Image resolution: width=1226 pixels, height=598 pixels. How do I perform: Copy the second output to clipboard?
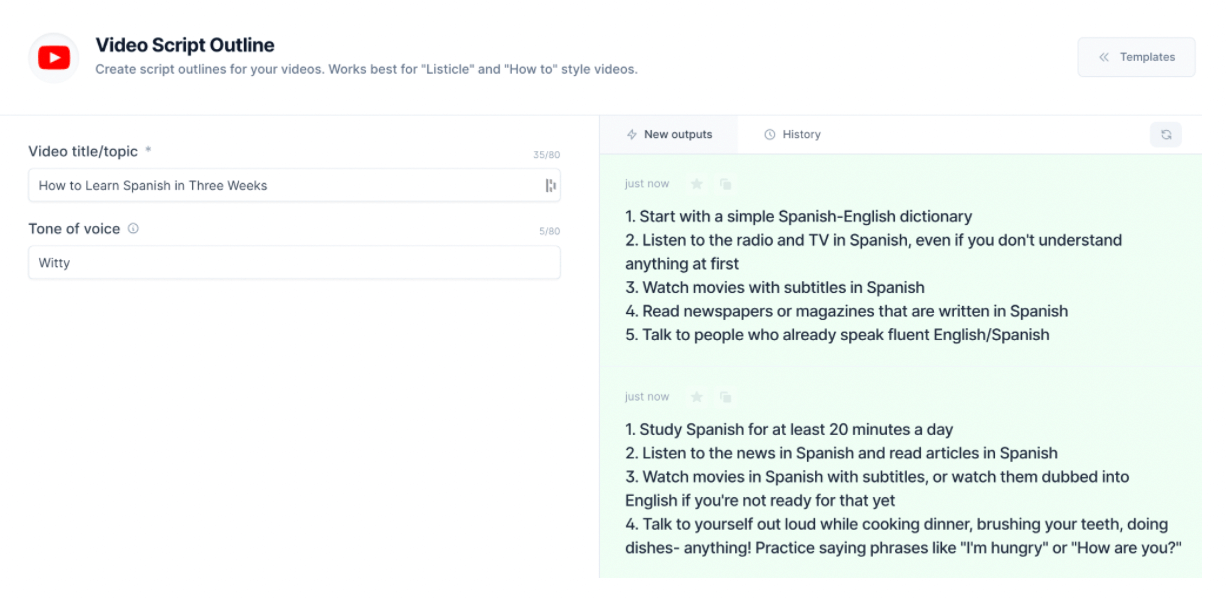pos(726,397)
